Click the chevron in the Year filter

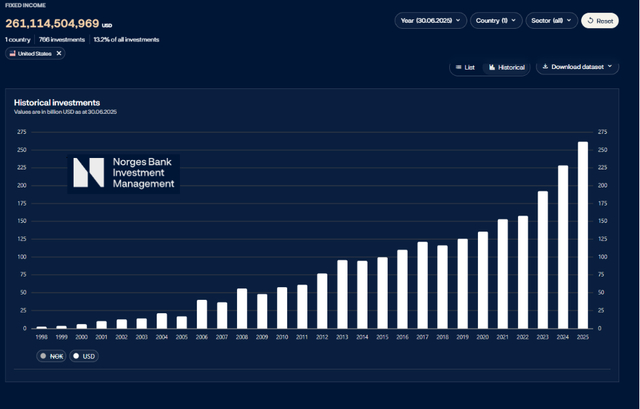[x=458, y=20]
